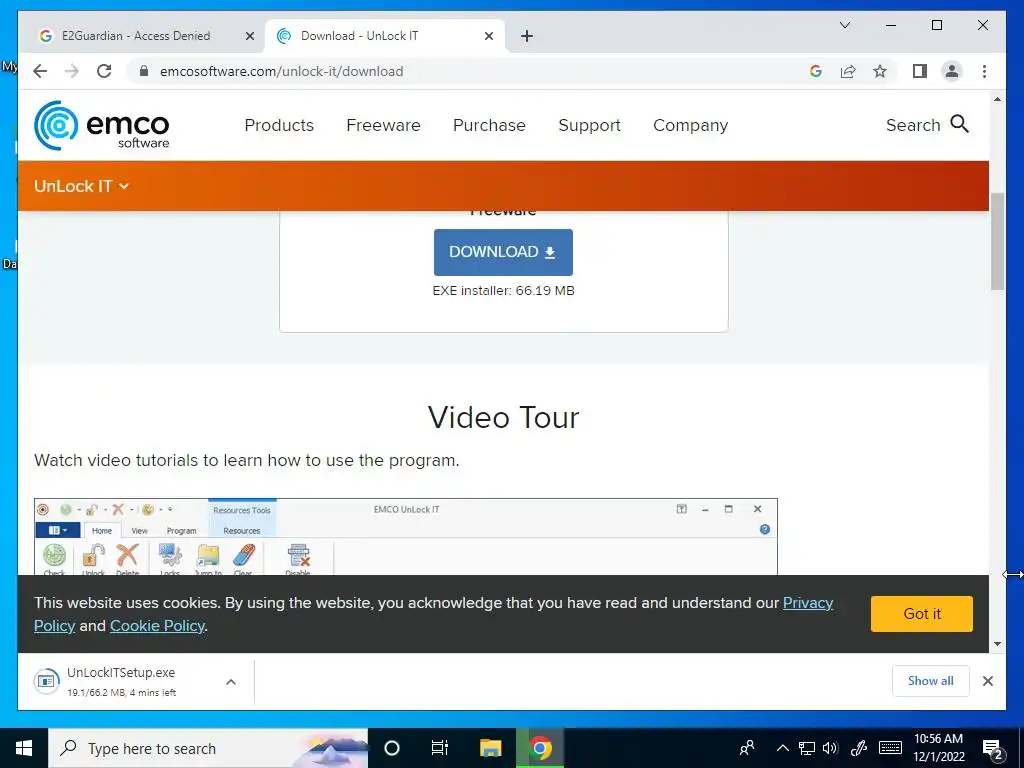Open the Chrome three-dot menu
The height and width of the screenshot is (768, 1024).
984,71
